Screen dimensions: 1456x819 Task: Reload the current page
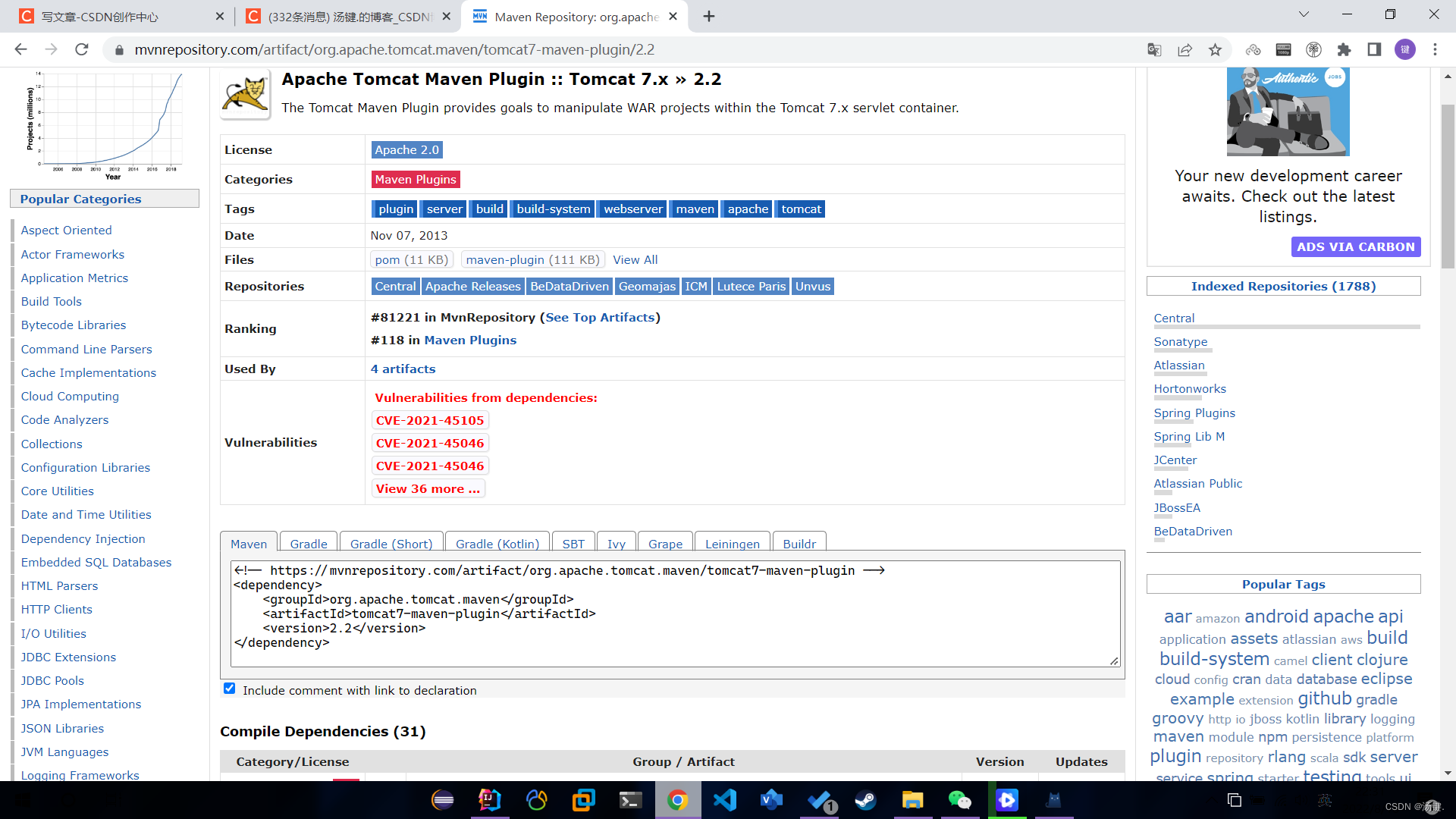pyautogui.click(x=82, y=50)
